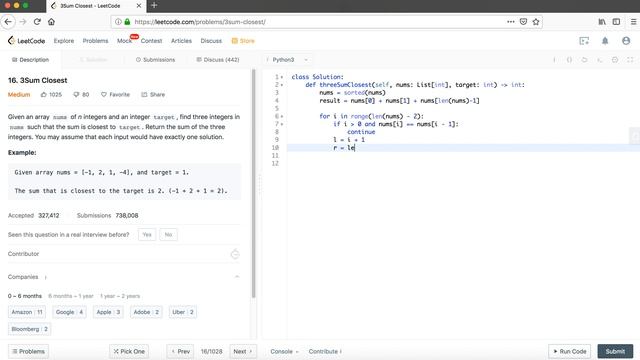This screenshot has width=640, height=360.
Task: Select the 1 year ~ 2 years filter
Action: click(x=120, y=296)
